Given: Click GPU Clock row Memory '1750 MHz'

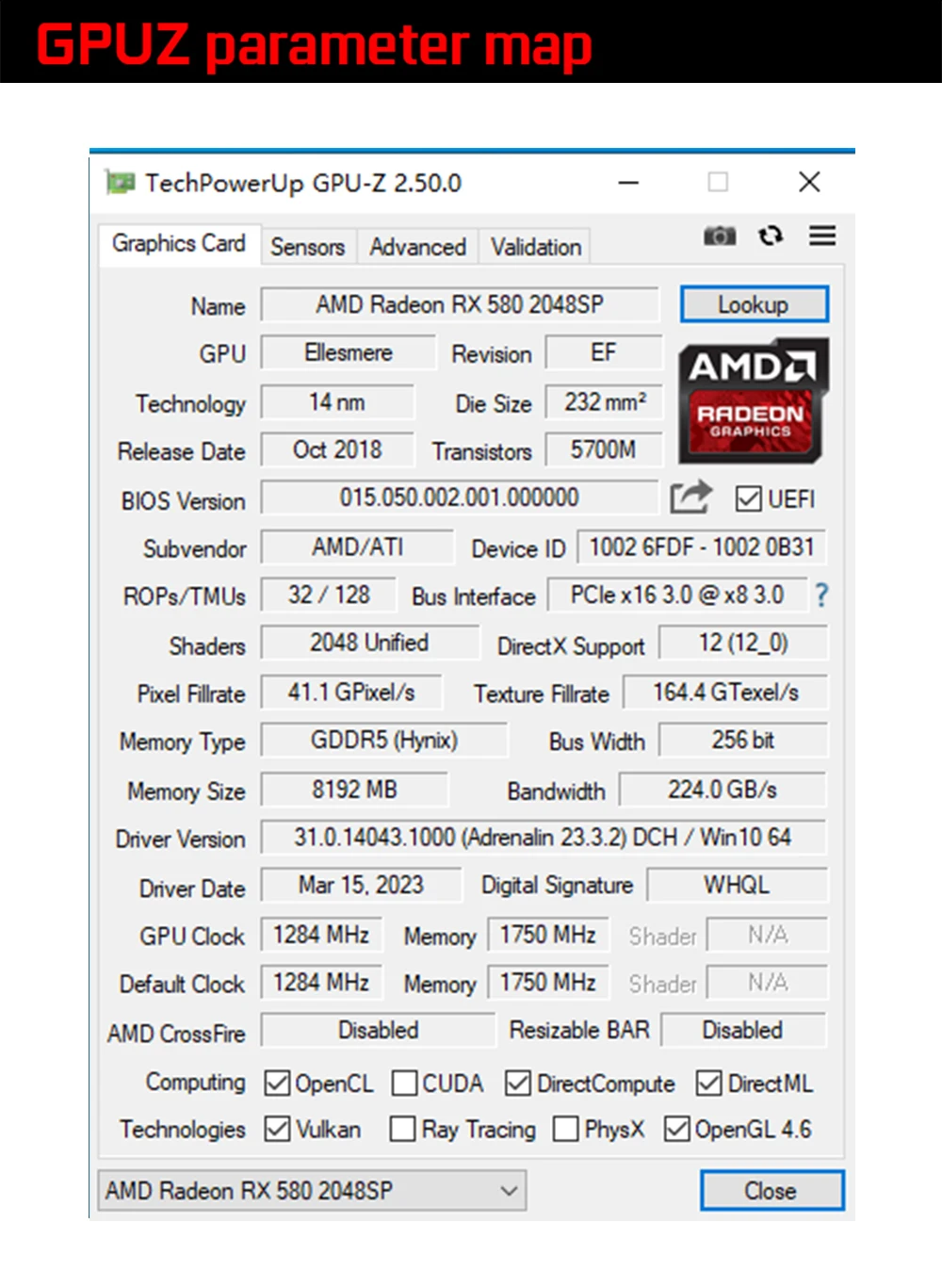Looking at the screenshot, I should point(548,934).
